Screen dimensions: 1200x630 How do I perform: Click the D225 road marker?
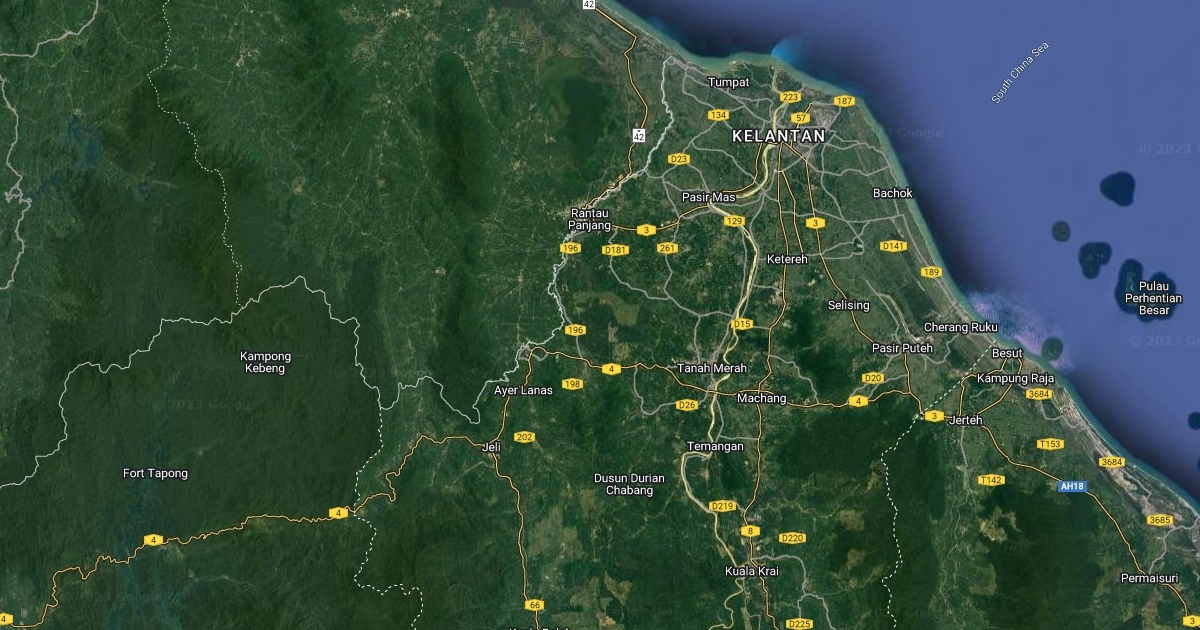click(799, 624)
